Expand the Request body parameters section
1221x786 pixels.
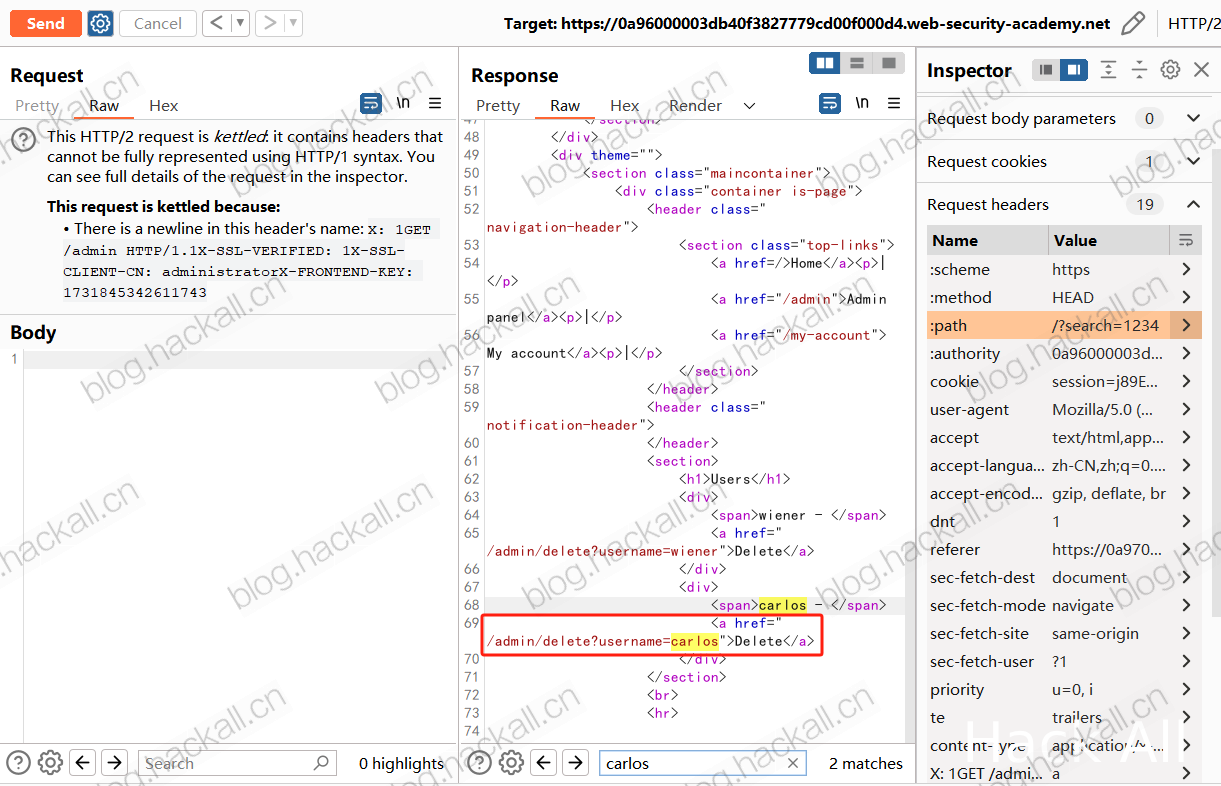click(x=1193, y=118)
